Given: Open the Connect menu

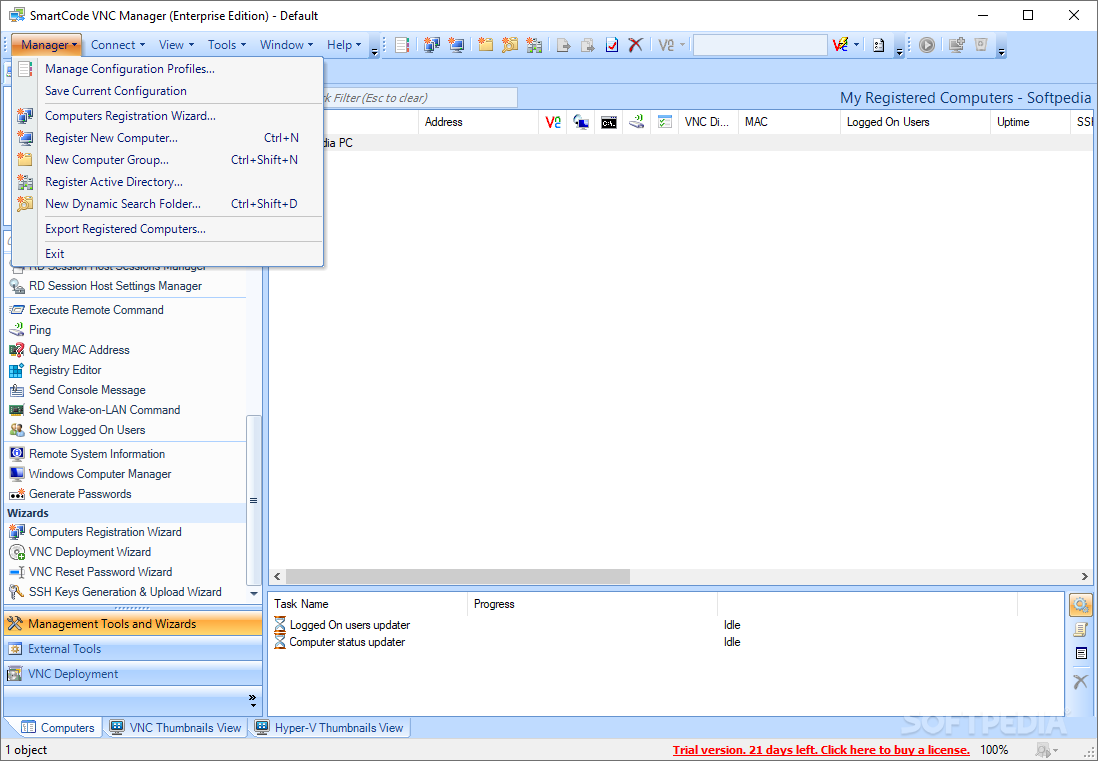Looking at the screenshot, I should [x=118, y=45].
